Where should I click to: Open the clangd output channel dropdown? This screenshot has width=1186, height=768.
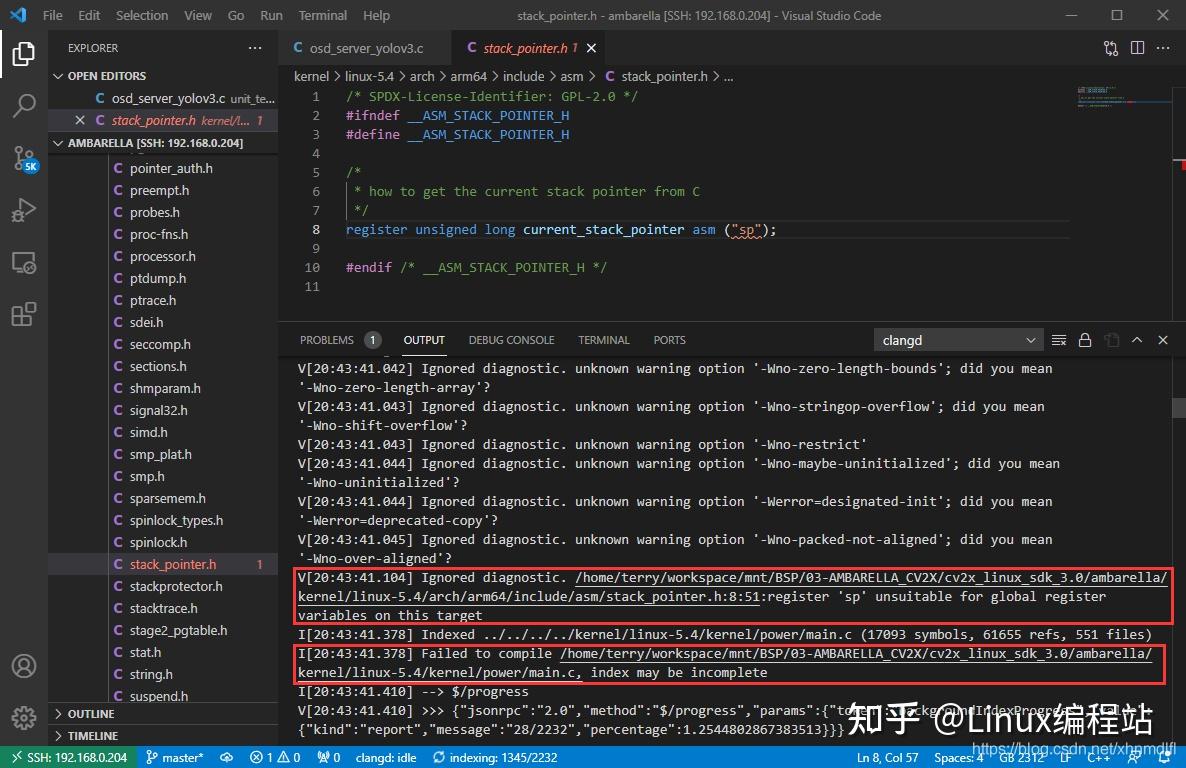click(957, 340)
